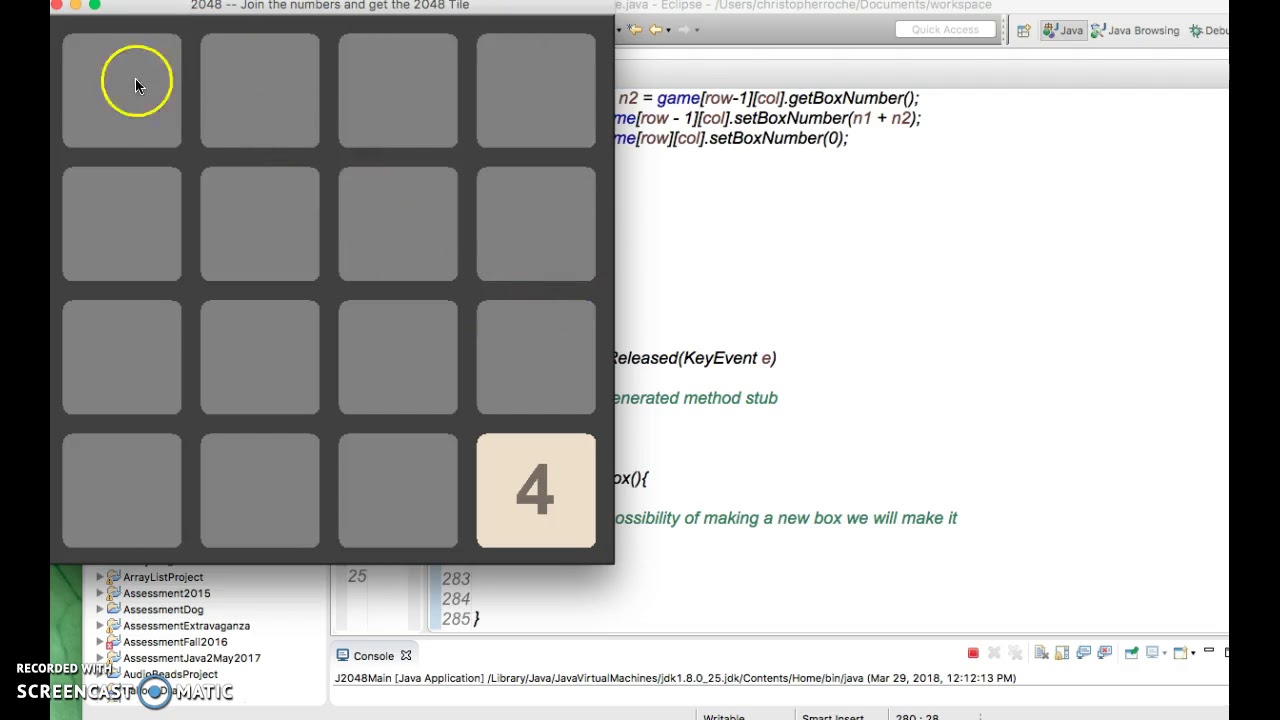The image size is (1280, 720).
Task: Select AssessmentDog project label
Action: (x=163, y=609)
